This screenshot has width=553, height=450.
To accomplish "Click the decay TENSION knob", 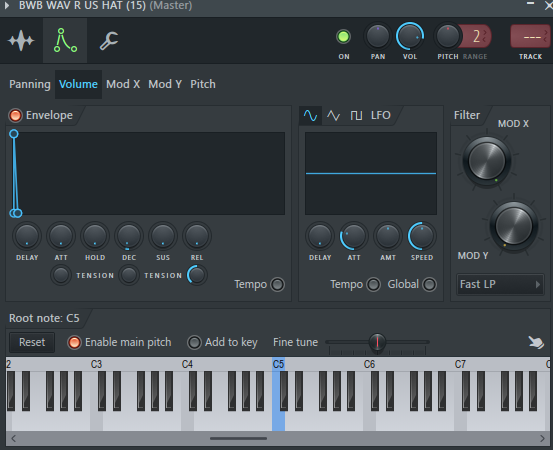I will (x=129, y=275).
